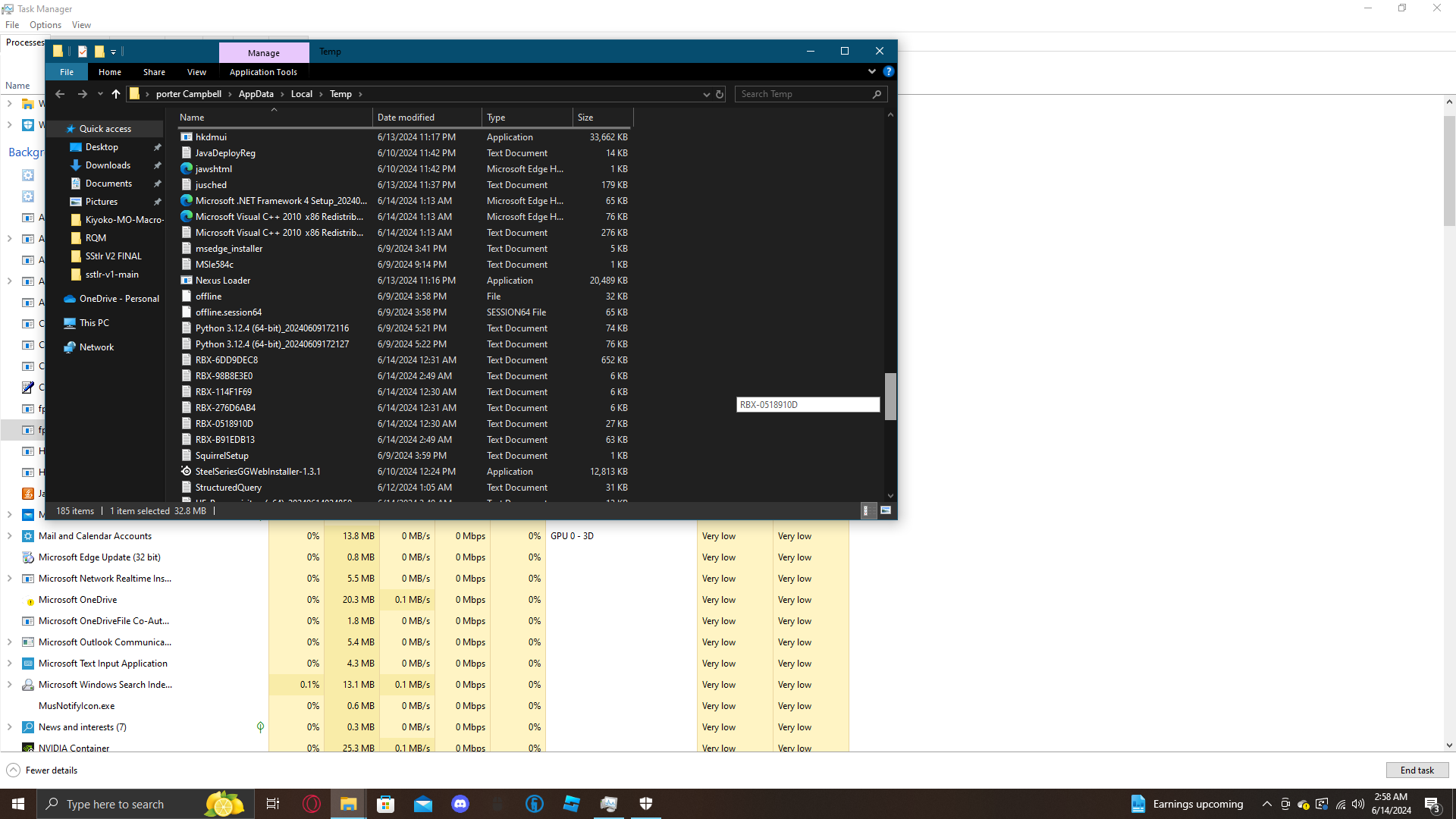Select the SteelSeriesGGWebInstaller-1.3.1 file
Viewport: 1456px width, 819px height.
(x=258, y=472)
